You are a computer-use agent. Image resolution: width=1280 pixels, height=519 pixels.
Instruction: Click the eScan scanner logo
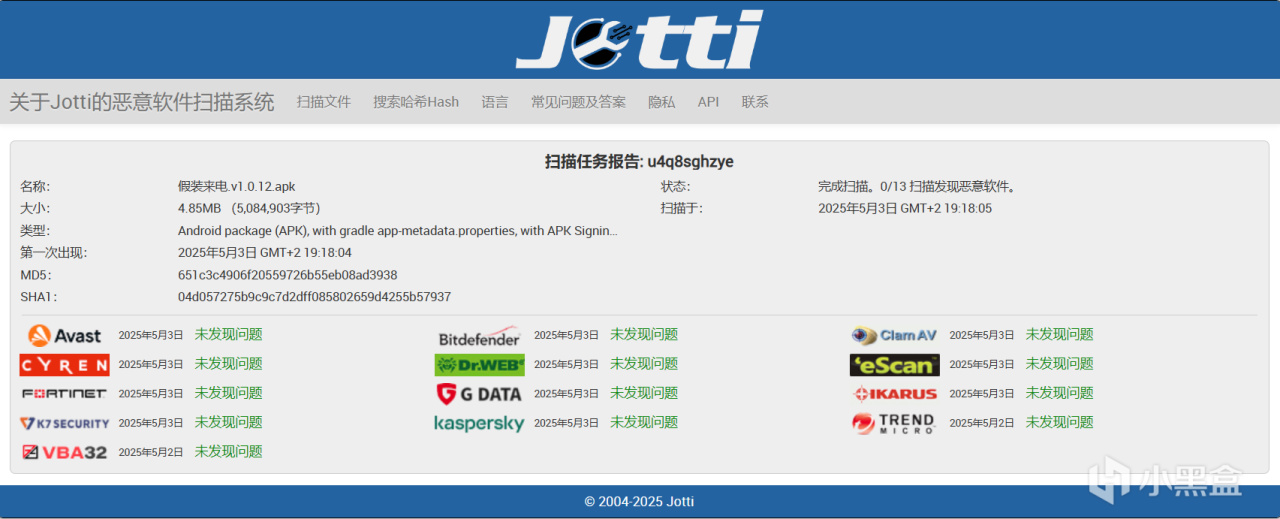tap(895, 364)
